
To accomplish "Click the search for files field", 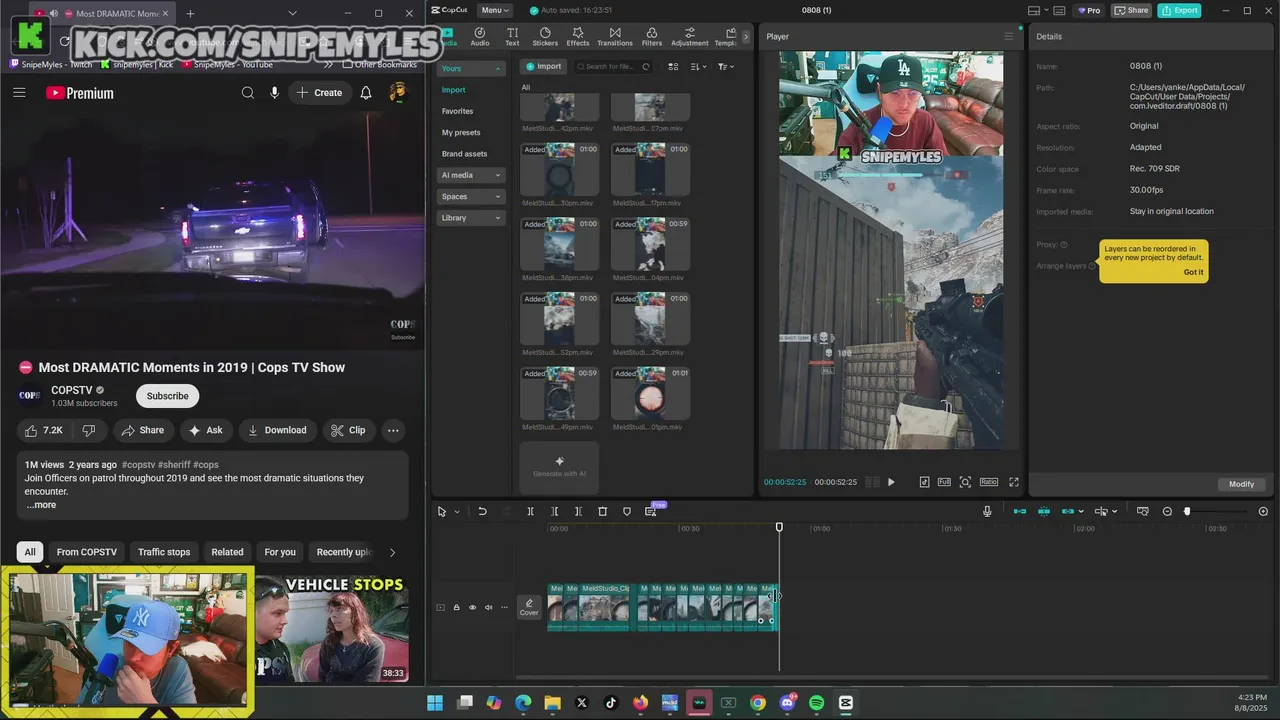I will coord(612,67).
